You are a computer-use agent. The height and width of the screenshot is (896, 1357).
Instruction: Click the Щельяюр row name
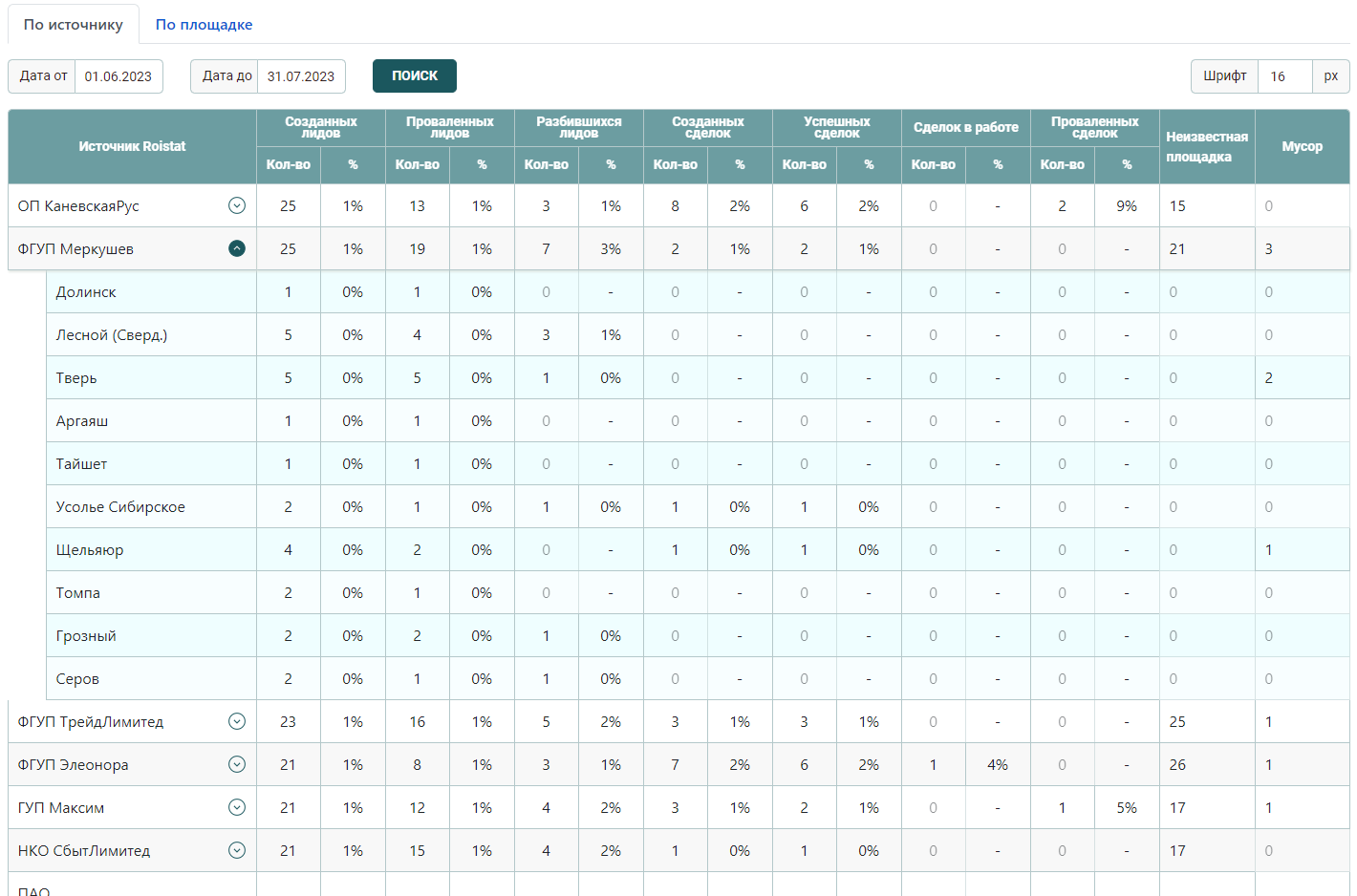pos(90,550)
